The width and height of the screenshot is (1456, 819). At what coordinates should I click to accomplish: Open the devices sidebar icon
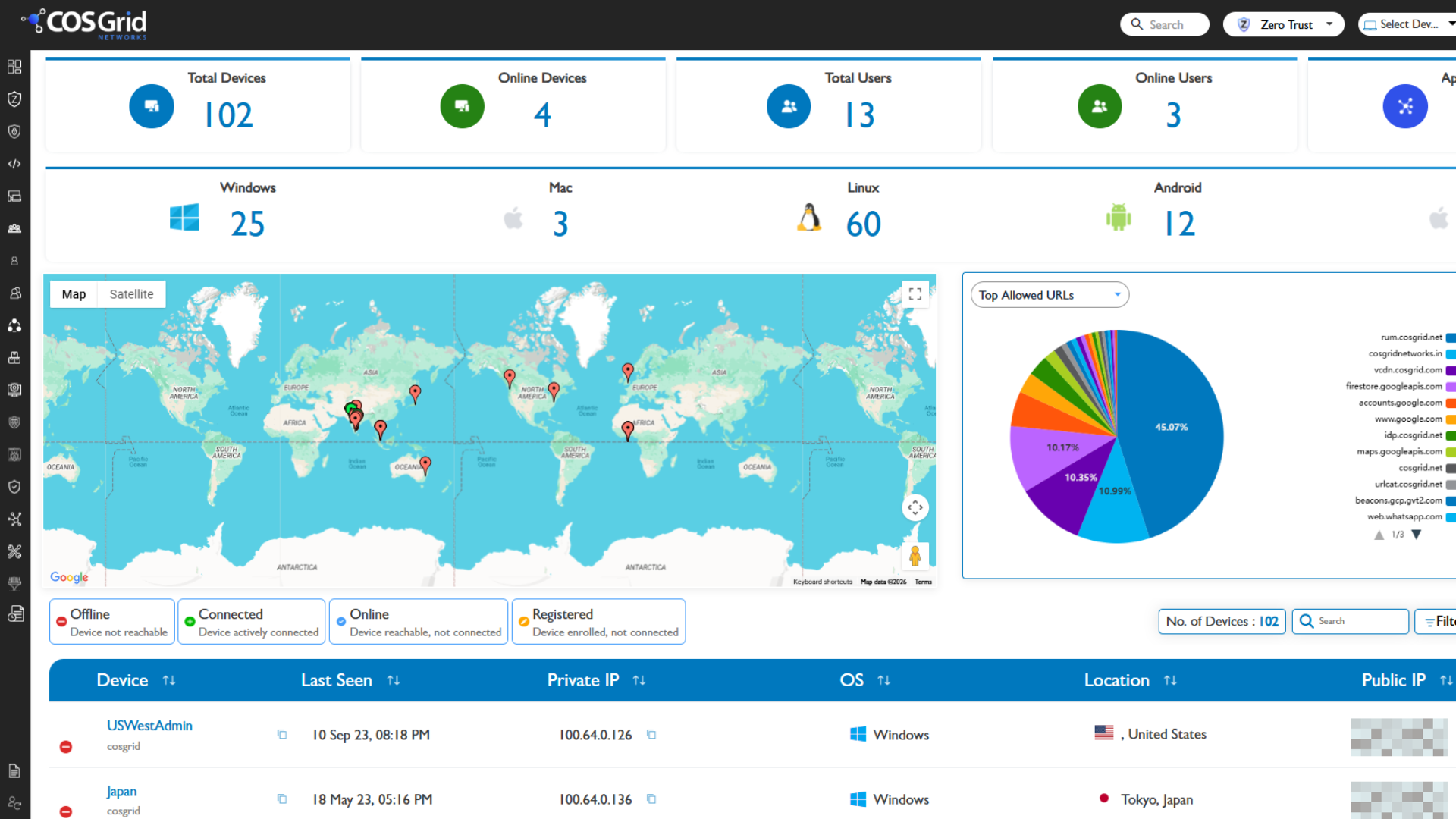[14, 196]
